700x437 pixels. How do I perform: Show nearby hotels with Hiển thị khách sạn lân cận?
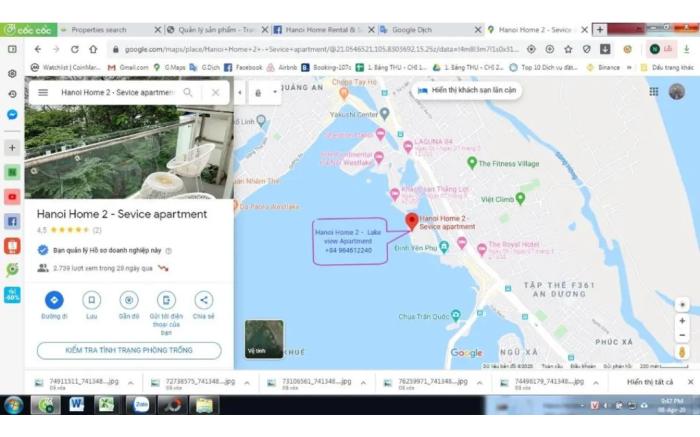click(467, 90)
